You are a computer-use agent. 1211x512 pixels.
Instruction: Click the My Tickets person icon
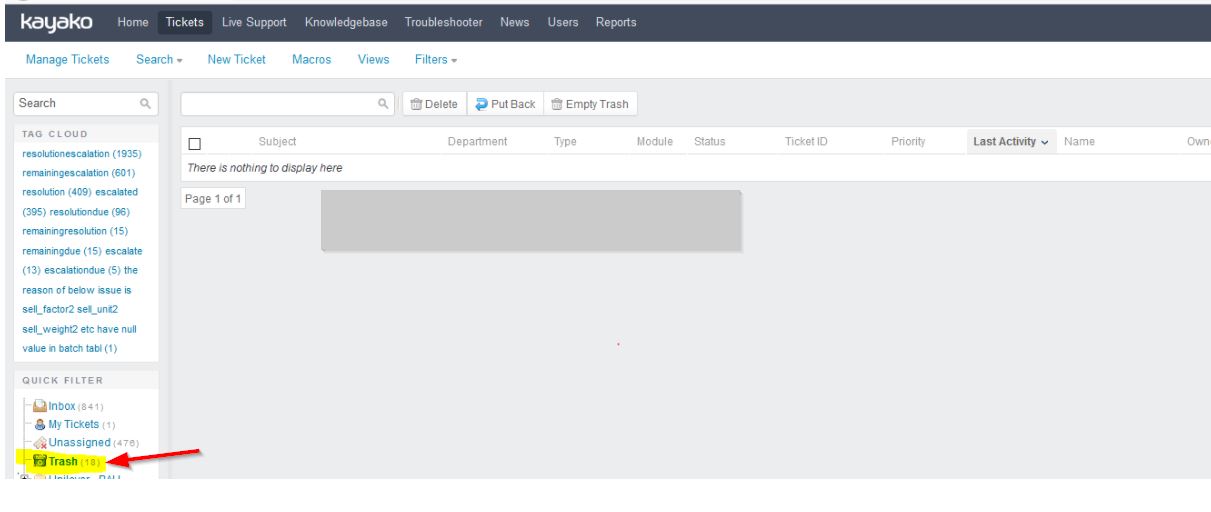40,424
